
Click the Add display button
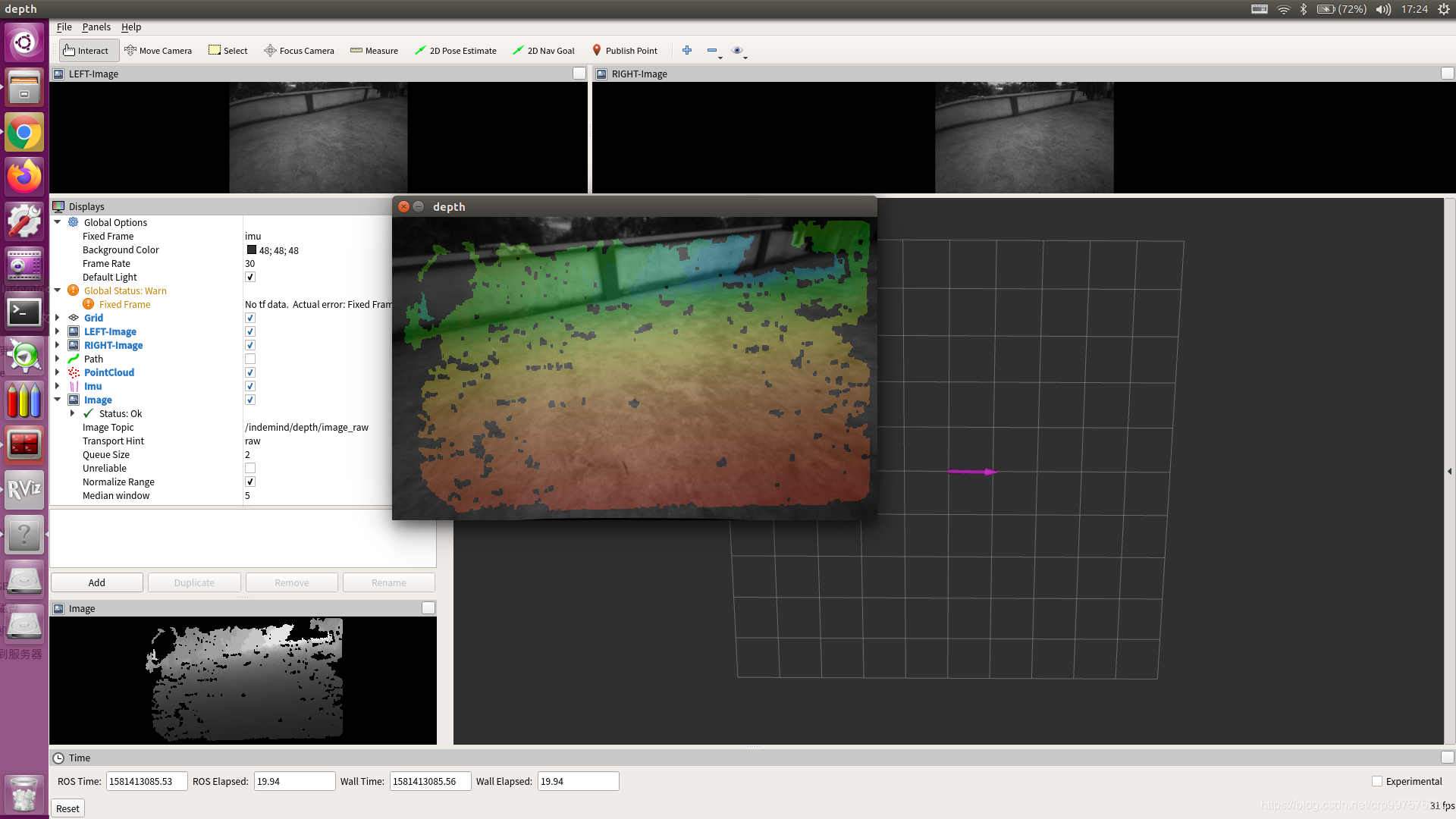pos(97,582)
